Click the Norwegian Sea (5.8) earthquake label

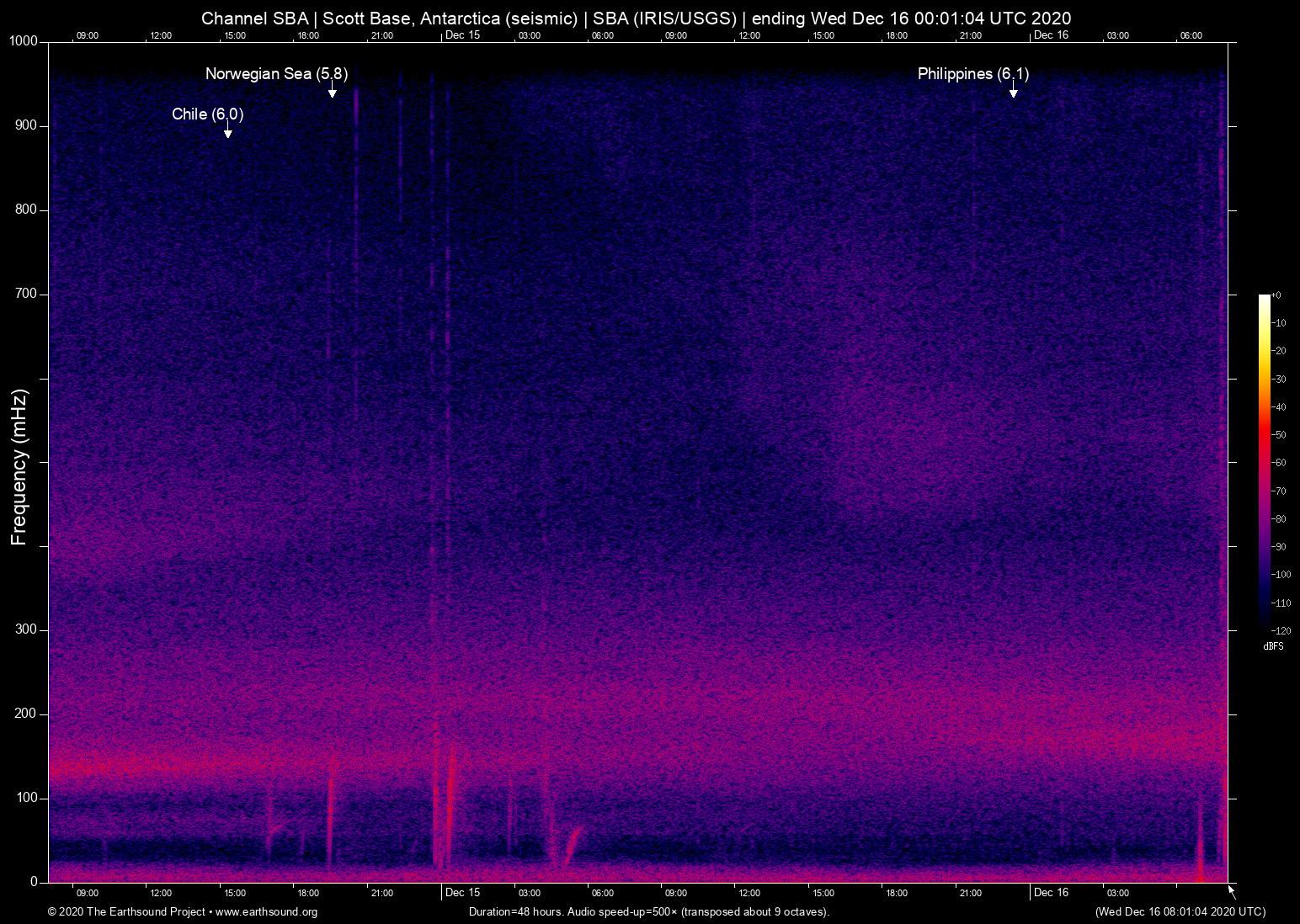click(274, 74)
